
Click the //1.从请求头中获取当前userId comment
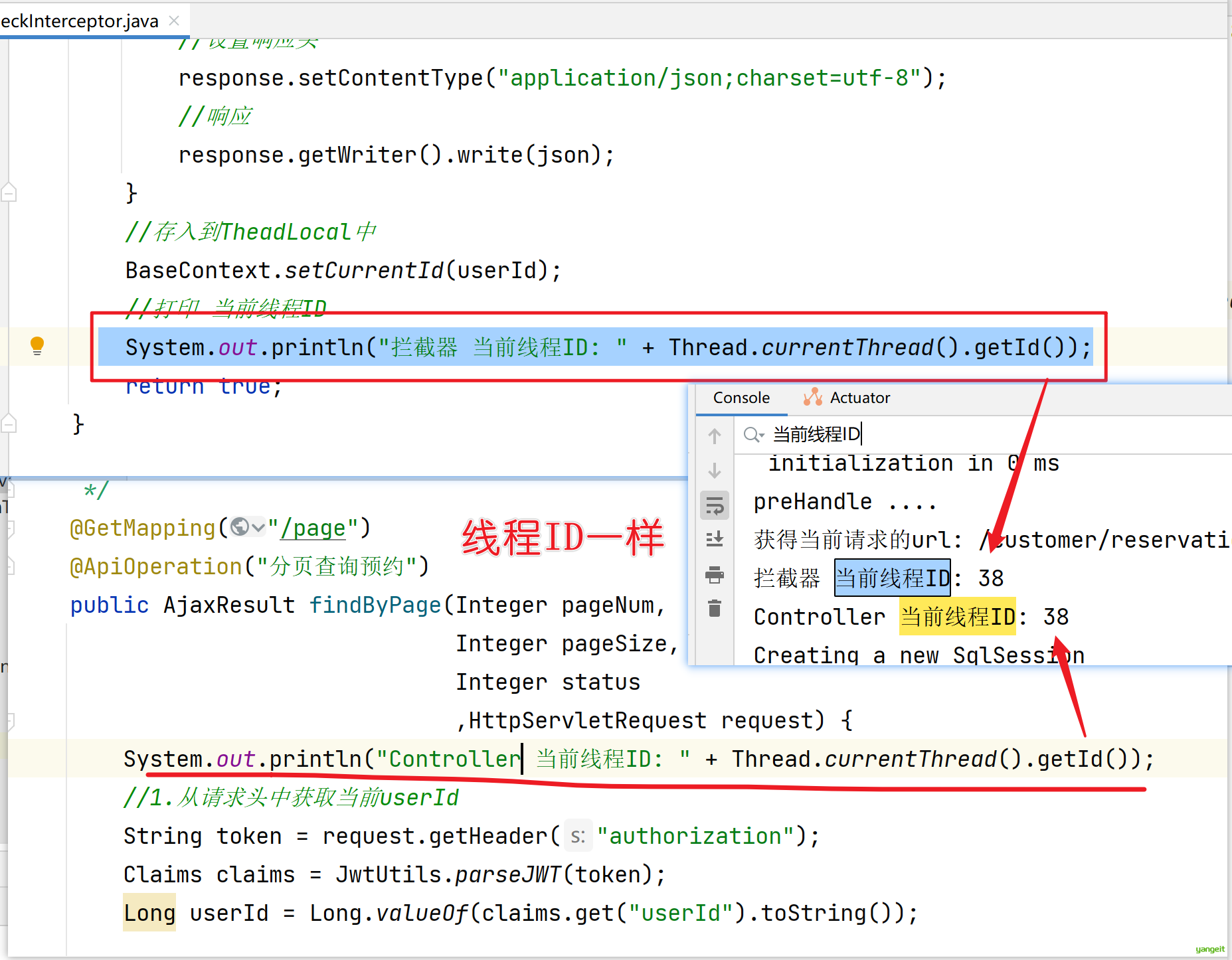291,797
